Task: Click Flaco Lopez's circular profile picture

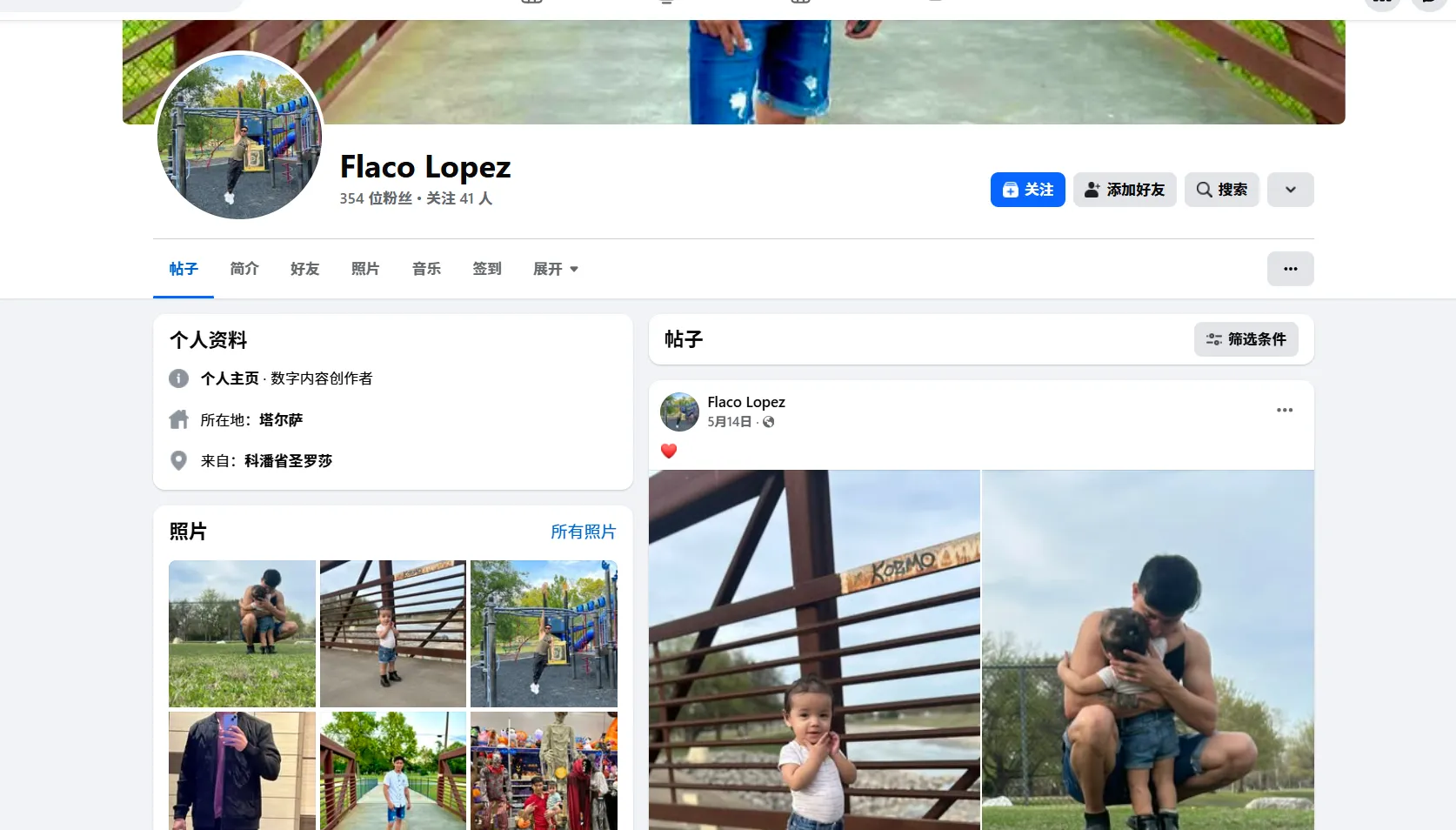Action: (241, 138)
